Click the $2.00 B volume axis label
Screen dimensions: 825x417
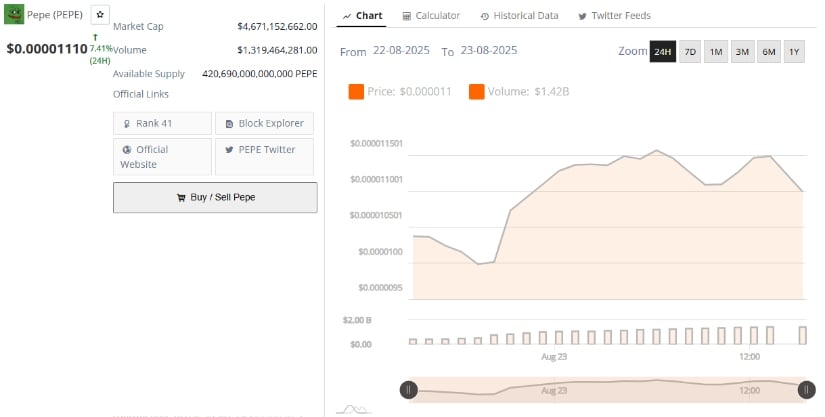(357, 320)
